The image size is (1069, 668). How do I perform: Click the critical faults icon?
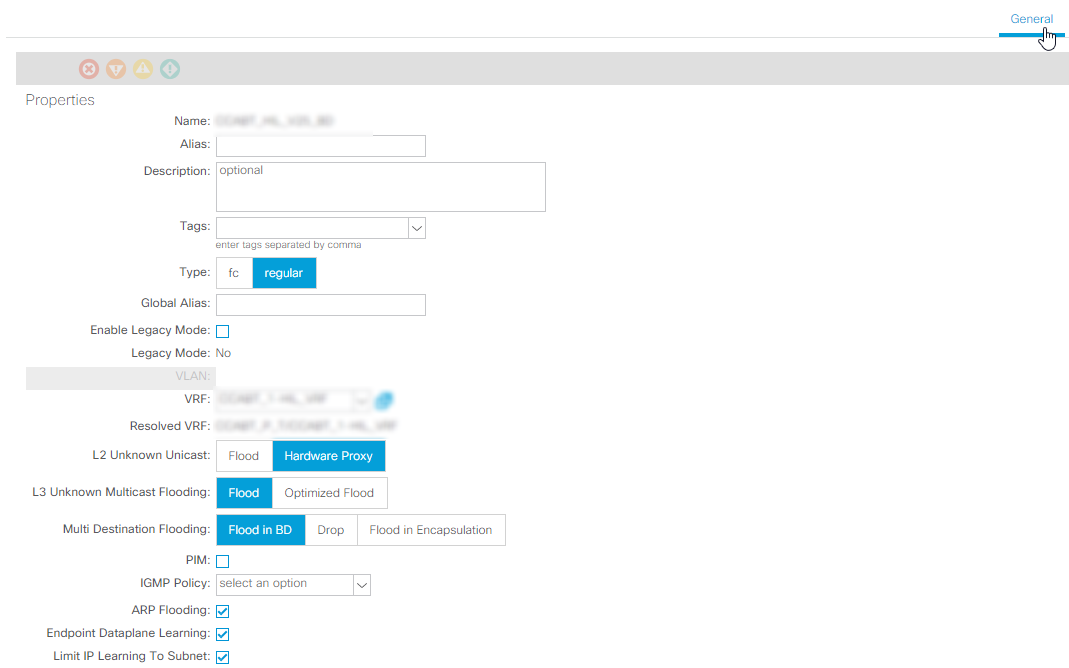[88, 68]
